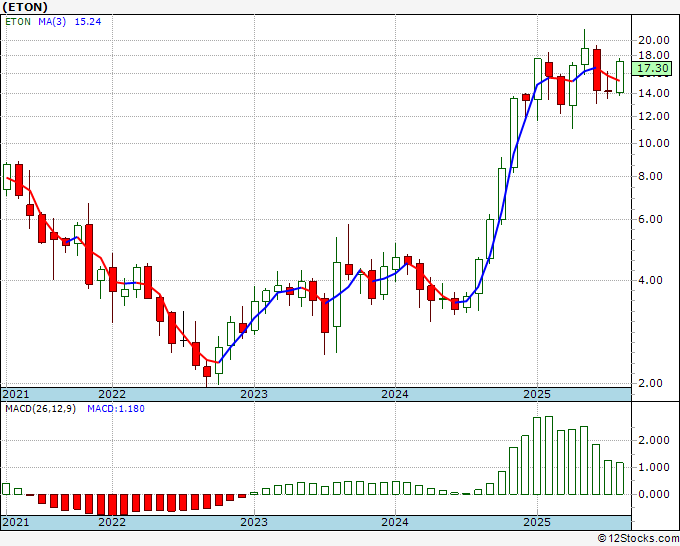This screenshot has height=546, width=680.
Task: Click the (ETON) chart title
Action: click(25, 7)
